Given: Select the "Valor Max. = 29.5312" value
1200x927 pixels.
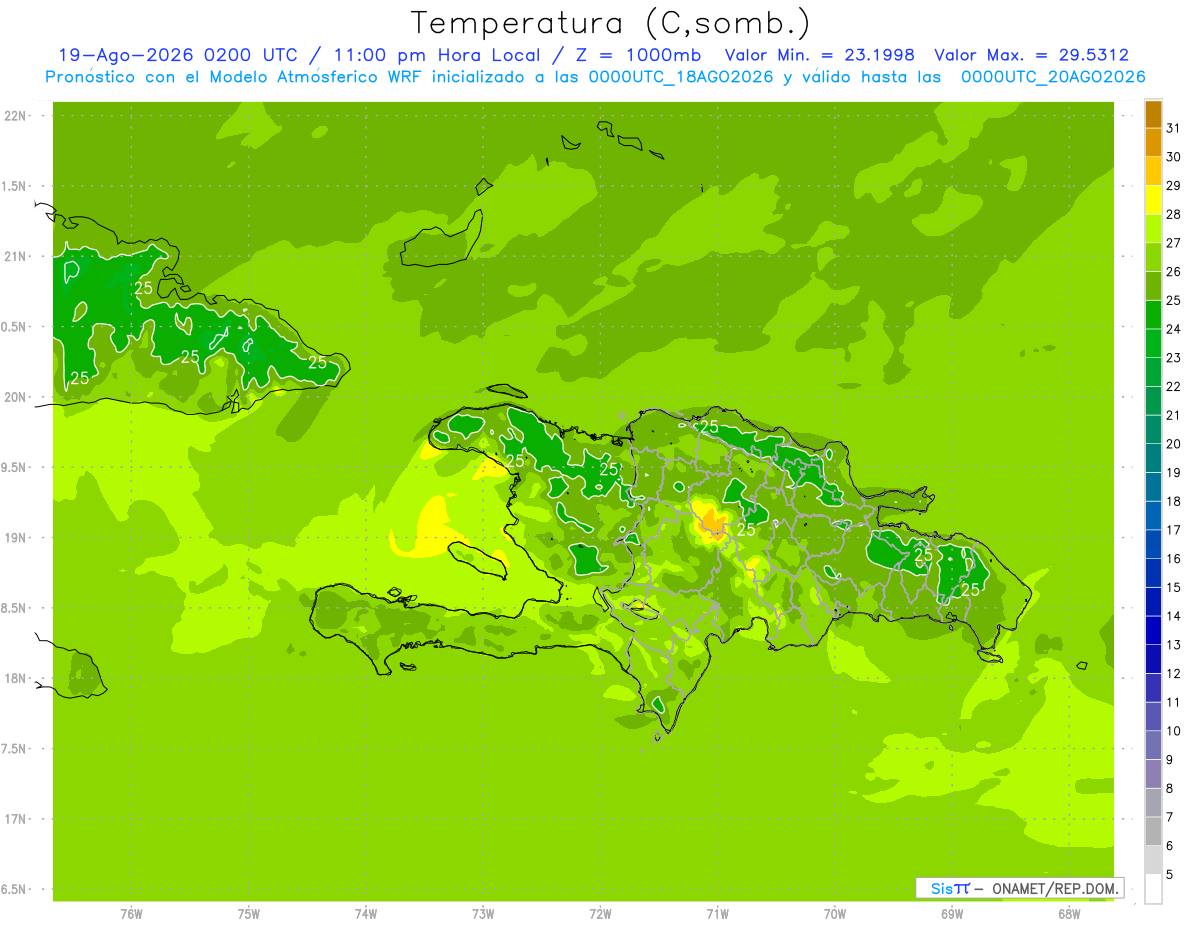Looking at the screenshot, I should coord(1031,55).
